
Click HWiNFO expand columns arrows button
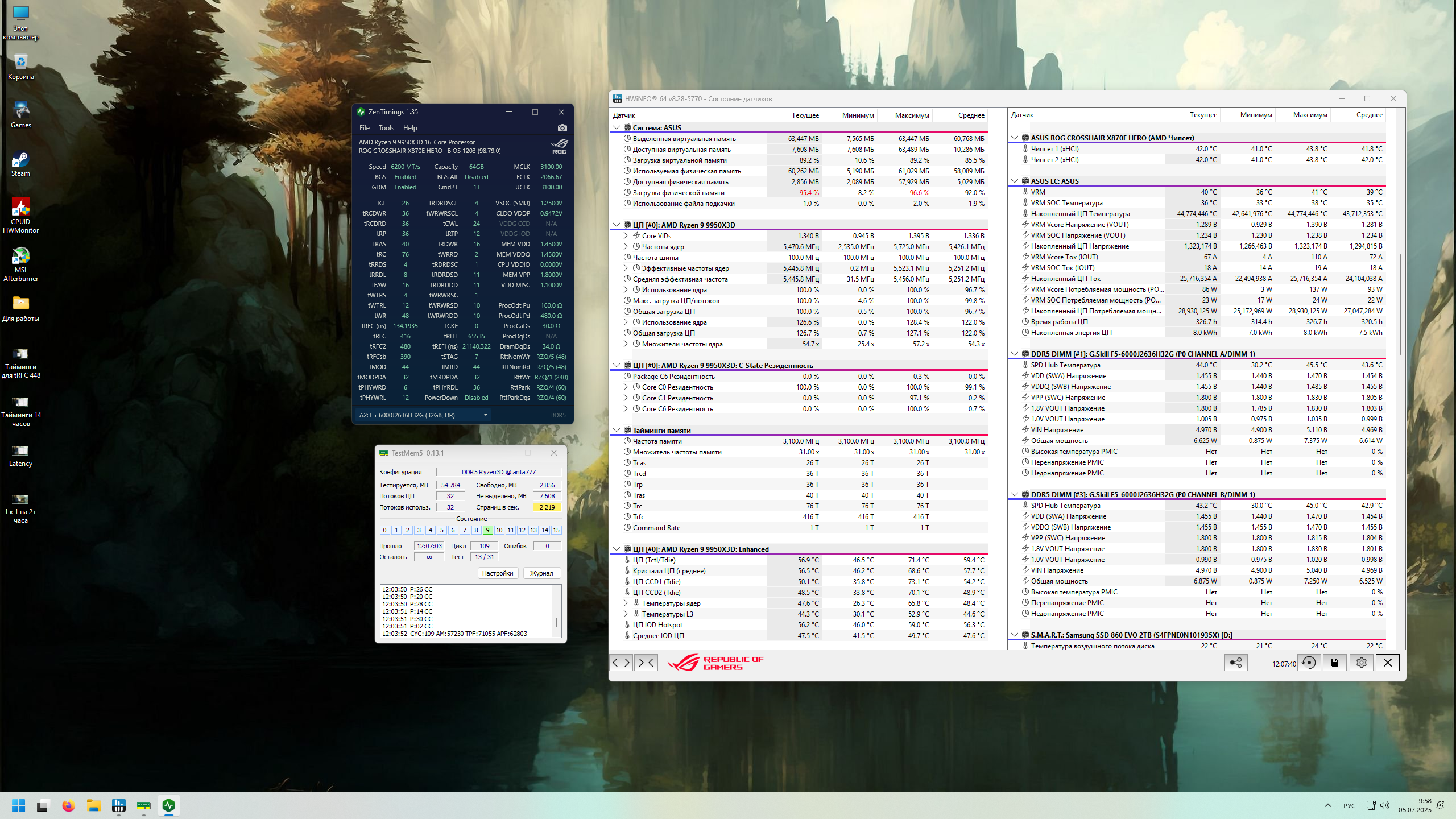pos(621,663)
